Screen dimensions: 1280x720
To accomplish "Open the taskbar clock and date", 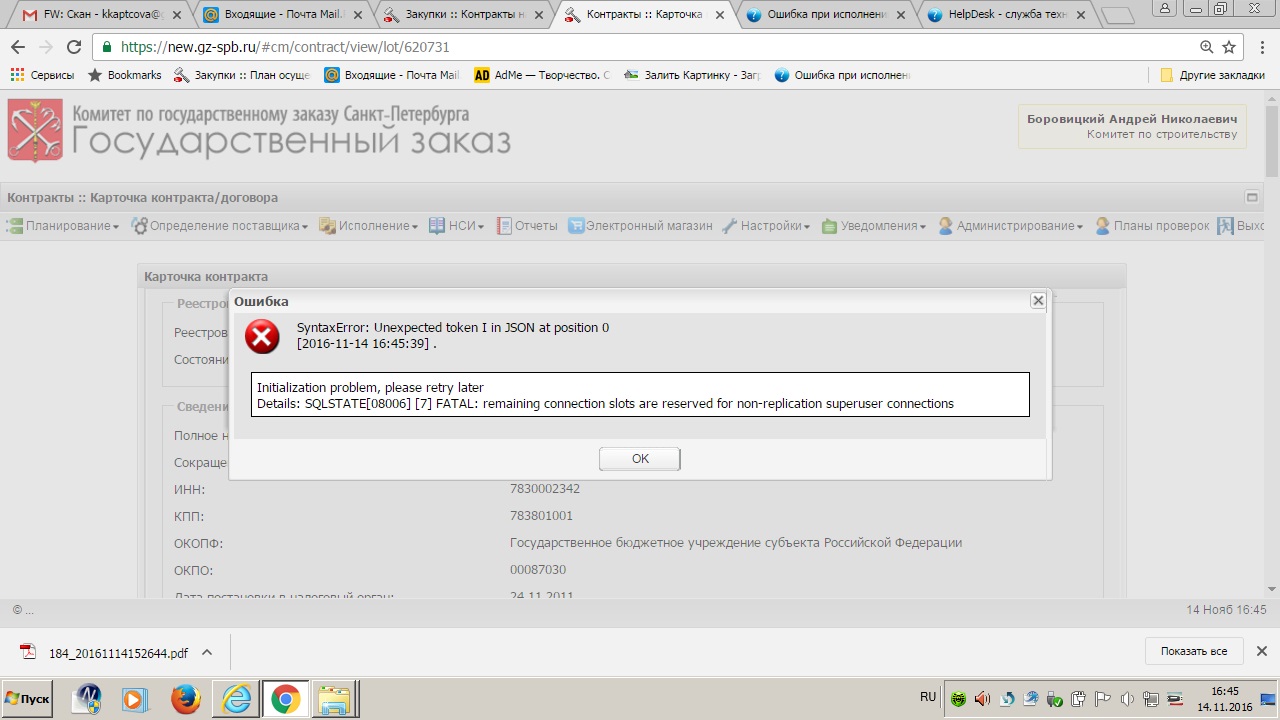I will coord(1224,698).
